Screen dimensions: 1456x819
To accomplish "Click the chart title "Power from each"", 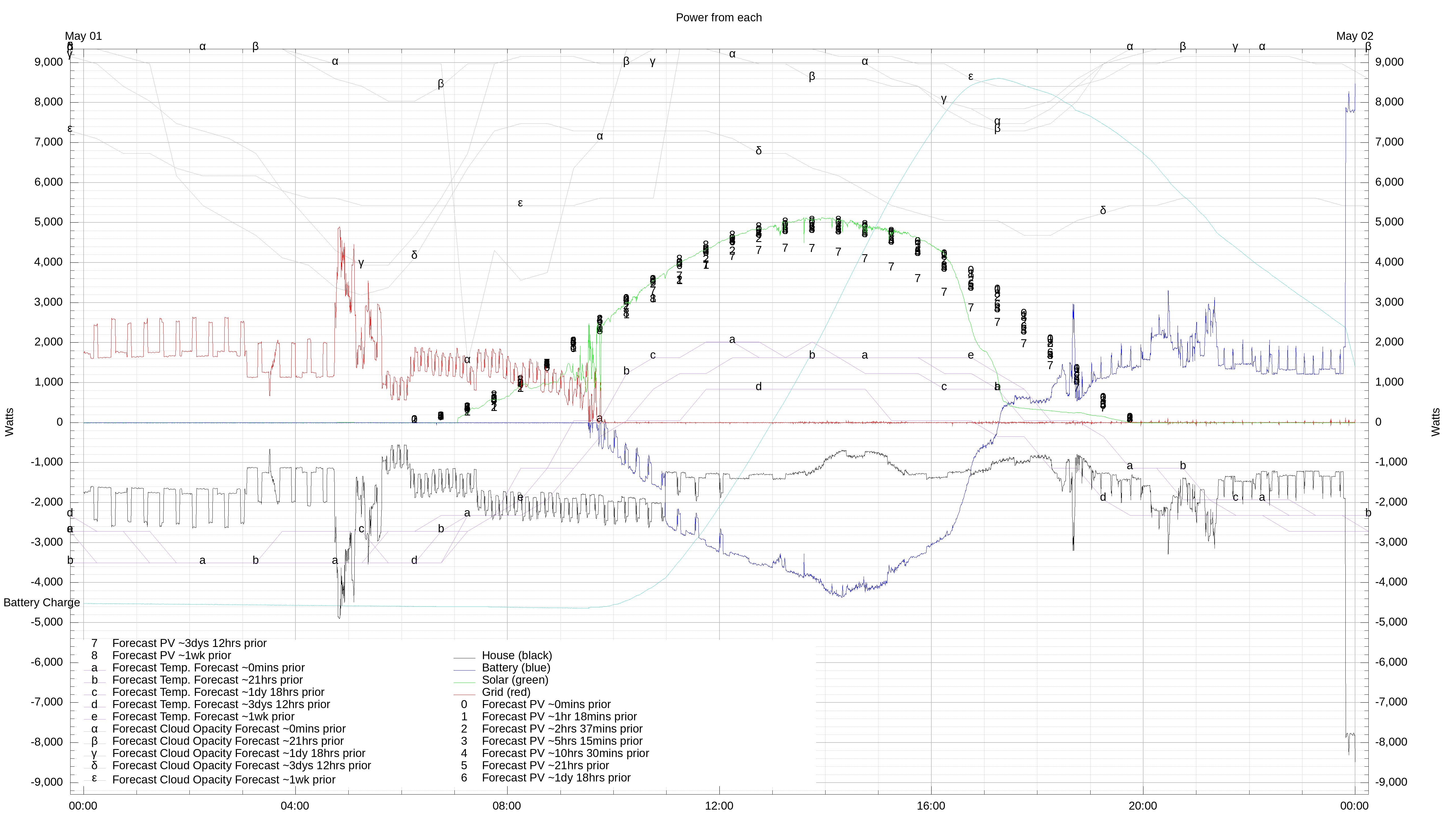I will pos(718,18).
